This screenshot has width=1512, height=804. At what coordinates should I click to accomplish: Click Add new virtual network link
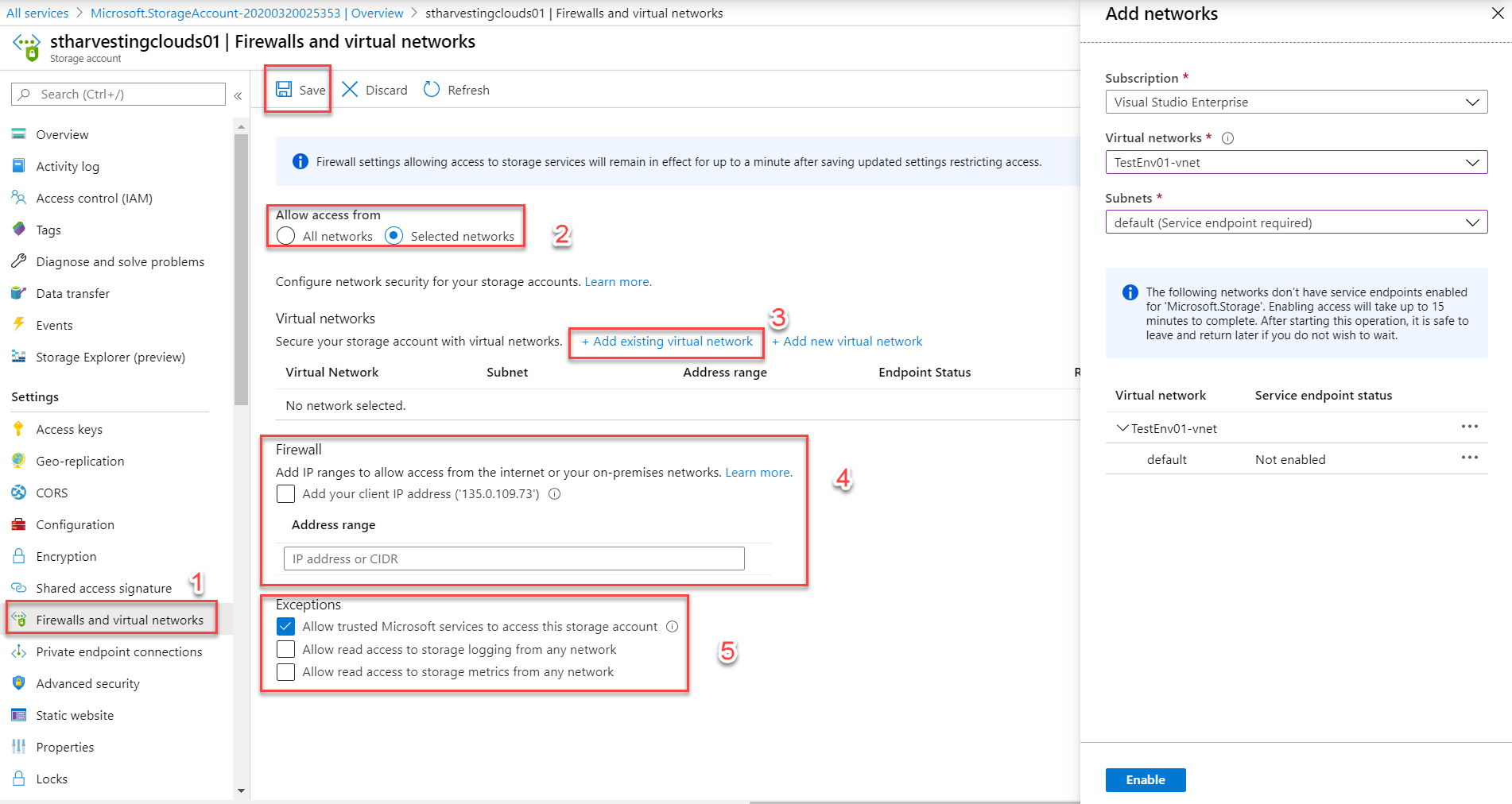tap(847, 342)
